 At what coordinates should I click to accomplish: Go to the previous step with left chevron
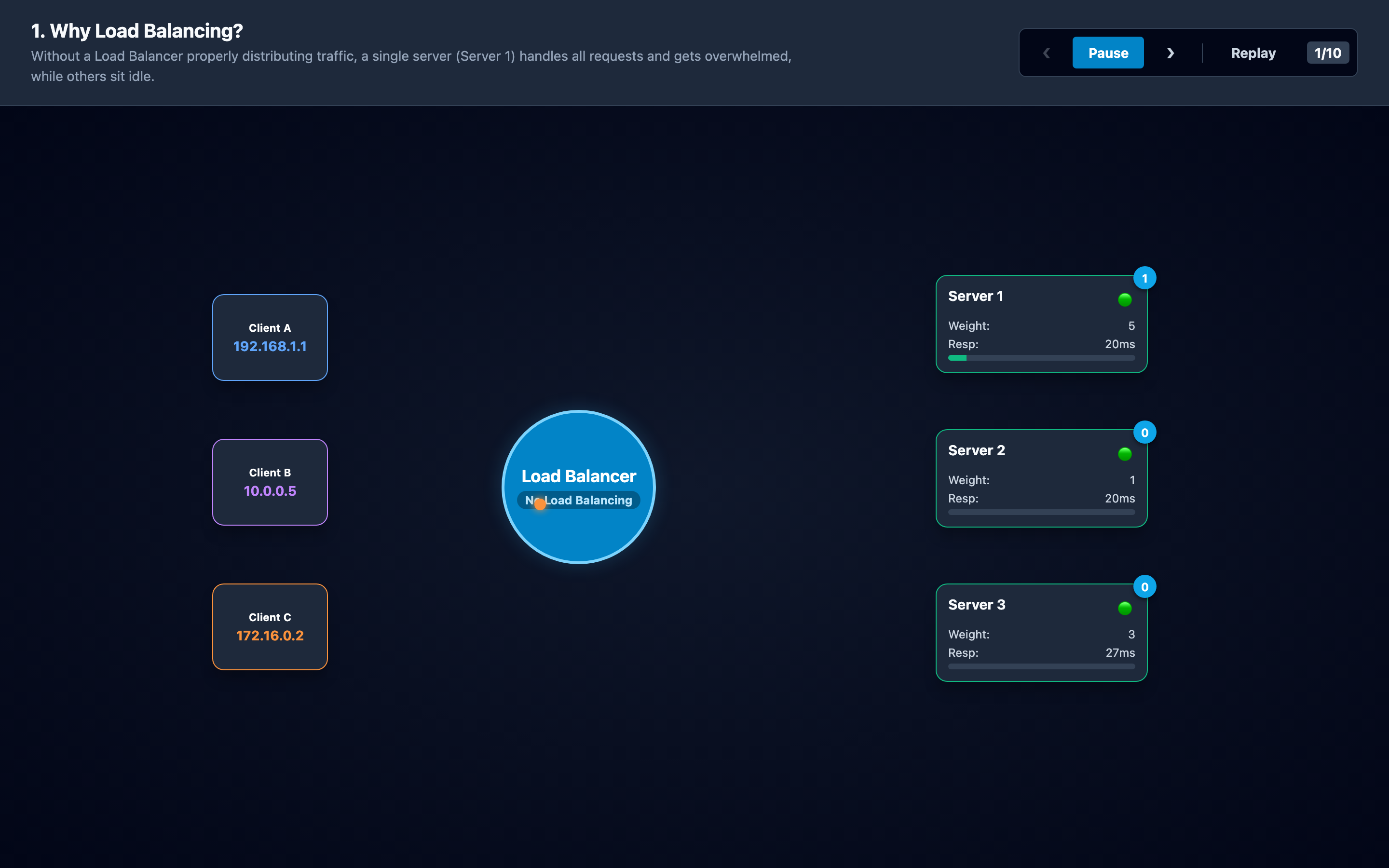tap(1047, 53)
